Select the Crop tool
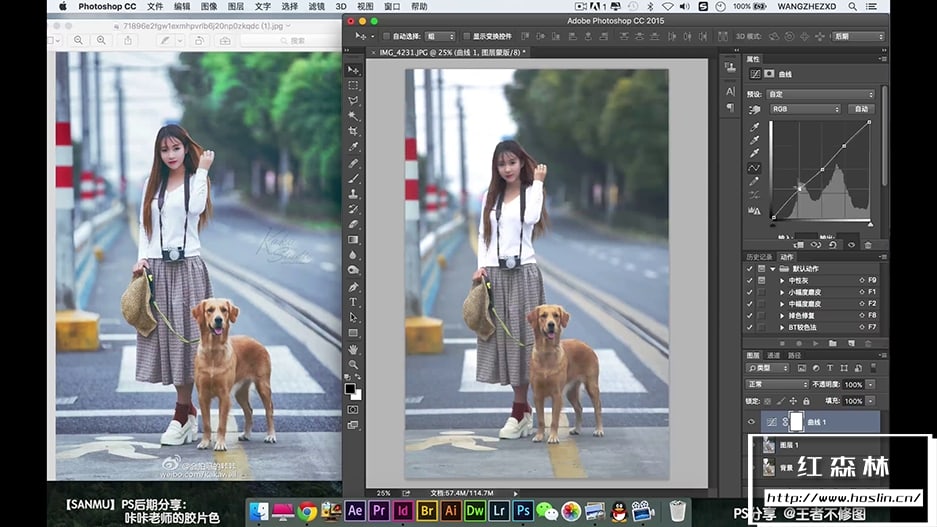The width and height of the screenshot is (937, 527). (353, 131)
